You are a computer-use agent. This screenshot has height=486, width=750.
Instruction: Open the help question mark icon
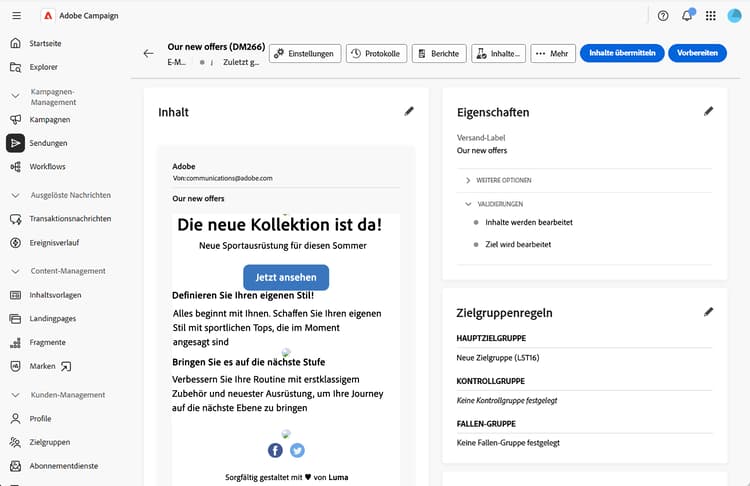[663, 16]
